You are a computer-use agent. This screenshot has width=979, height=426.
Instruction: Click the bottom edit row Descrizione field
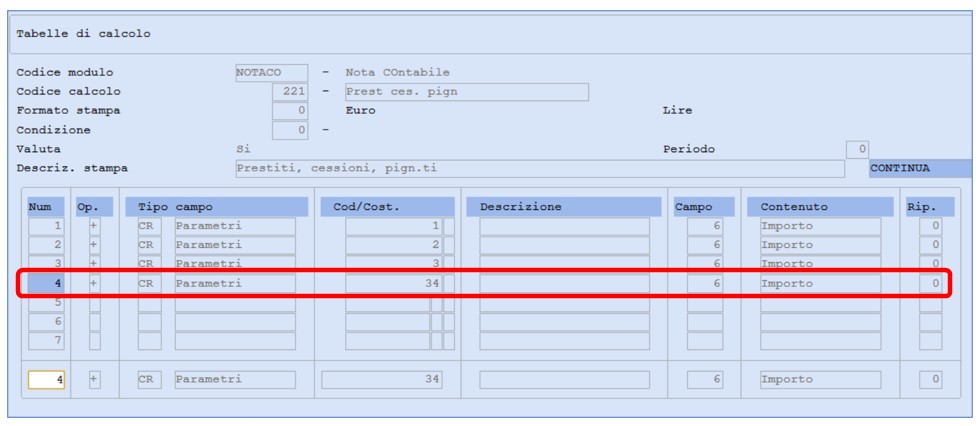click(564, 379)
